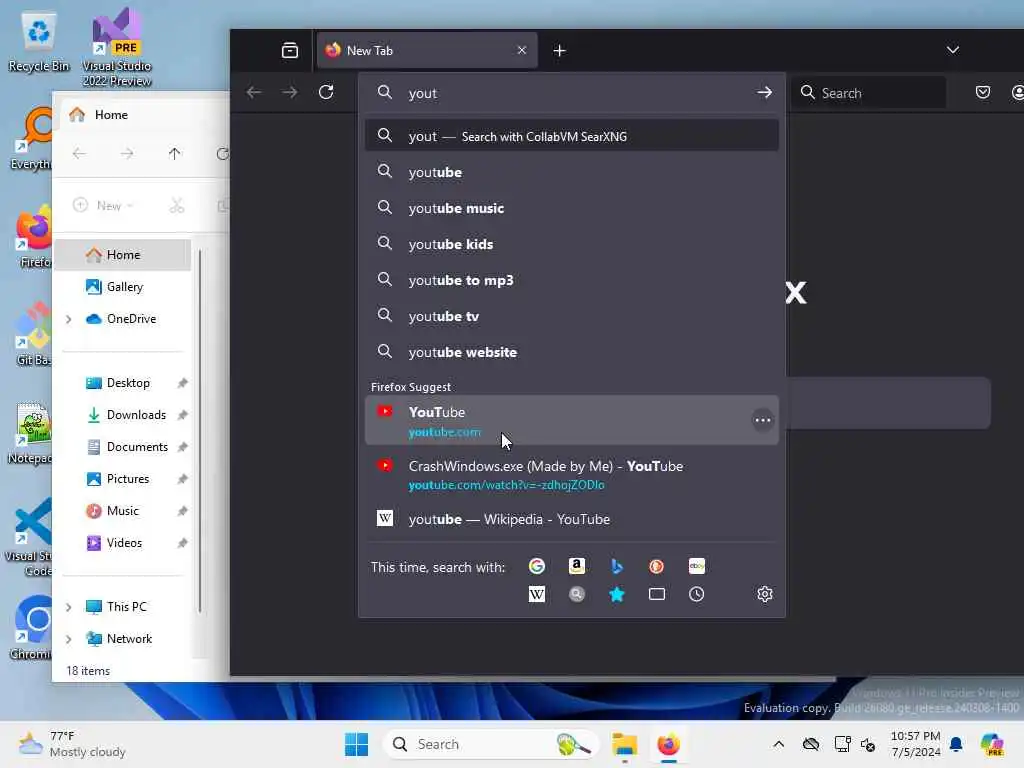Switch to the New Tab tab
The image size is (1024, 768).
pos(427,50)
